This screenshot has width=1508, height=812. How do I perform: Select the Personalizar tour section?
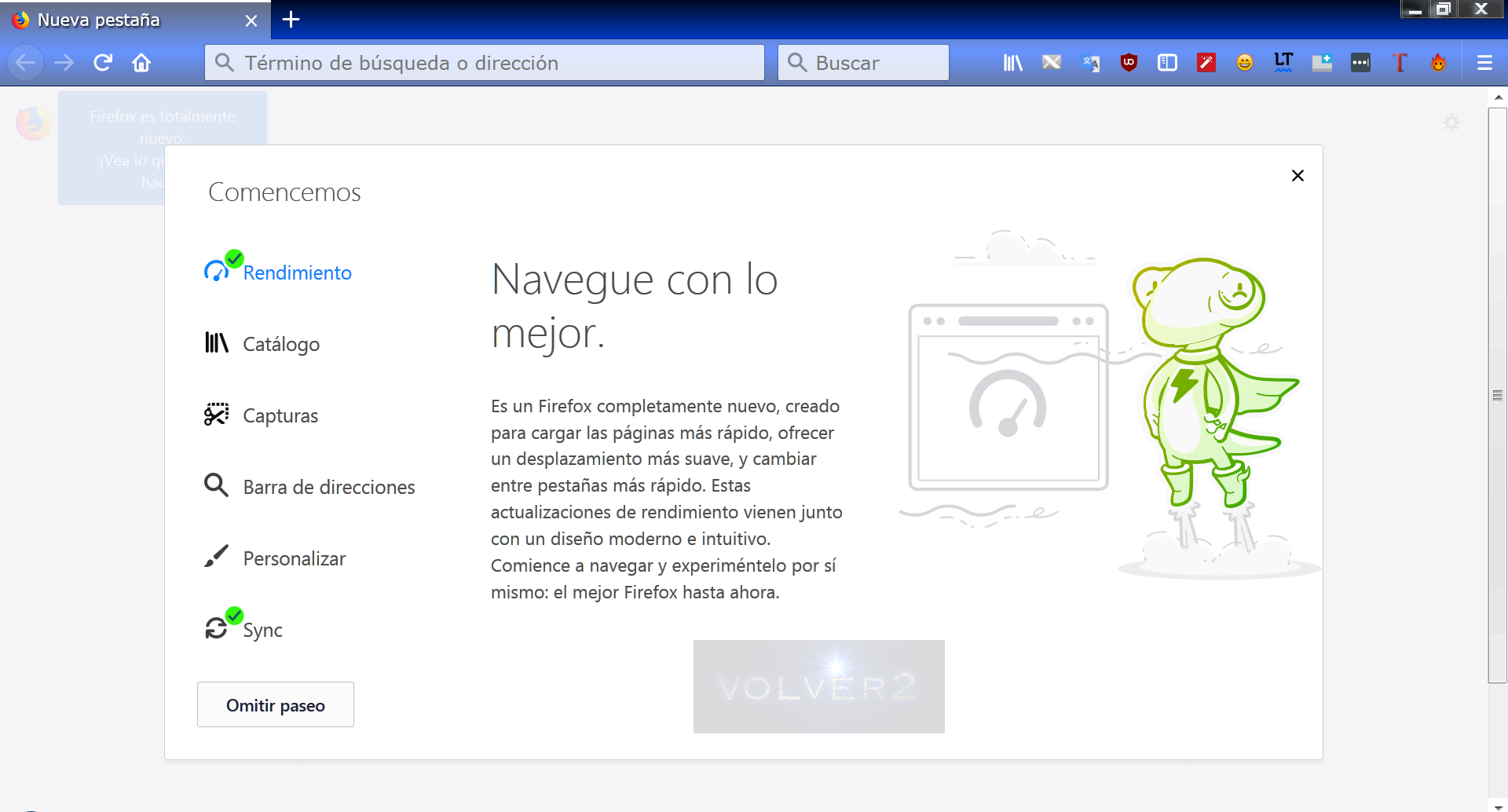[x=275, y=558]
